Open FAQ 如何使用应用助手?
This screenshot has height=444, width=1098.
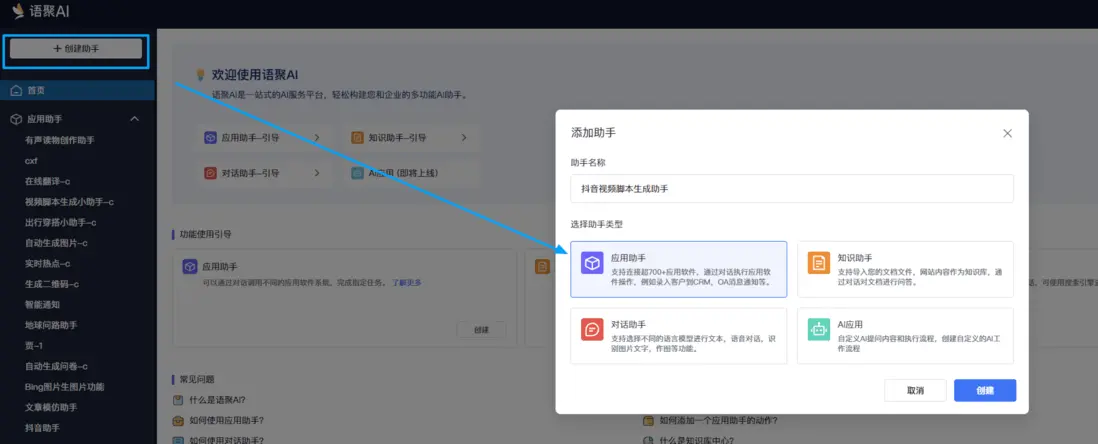coord(226,421)
